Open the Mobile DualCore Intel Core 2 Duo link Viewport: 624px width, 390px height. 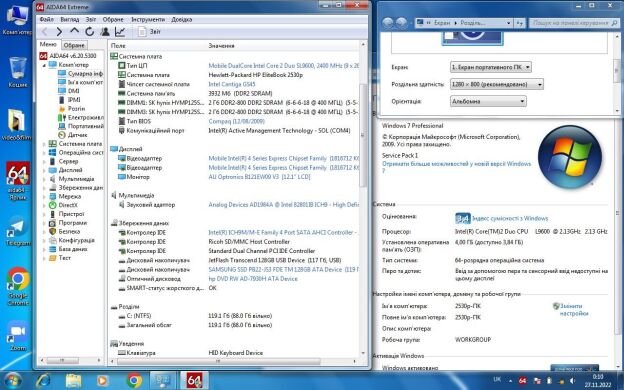283,66
